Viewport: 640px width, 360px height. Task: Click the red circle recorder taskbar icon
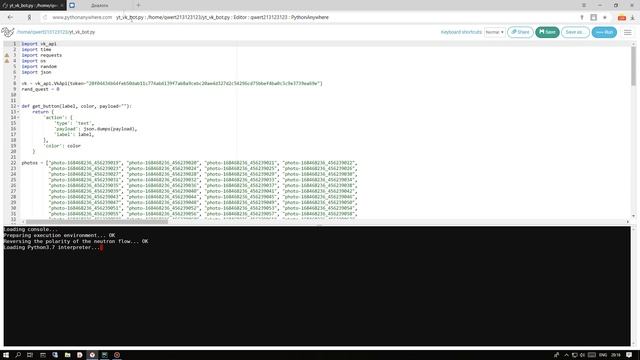tap(117, 355)
